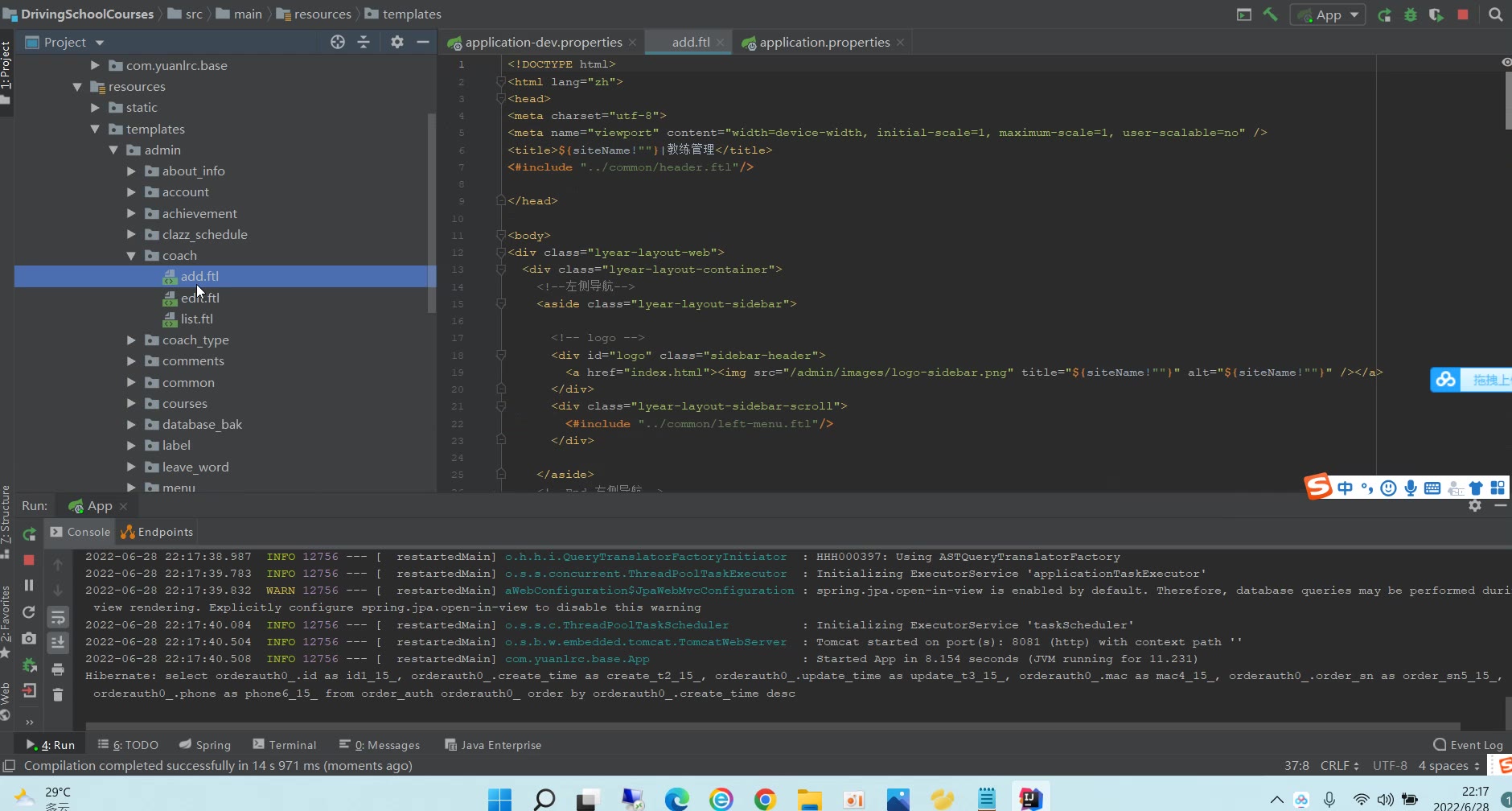Click the print icon in Run console
1512x811 pixels.
click(58, 669)
